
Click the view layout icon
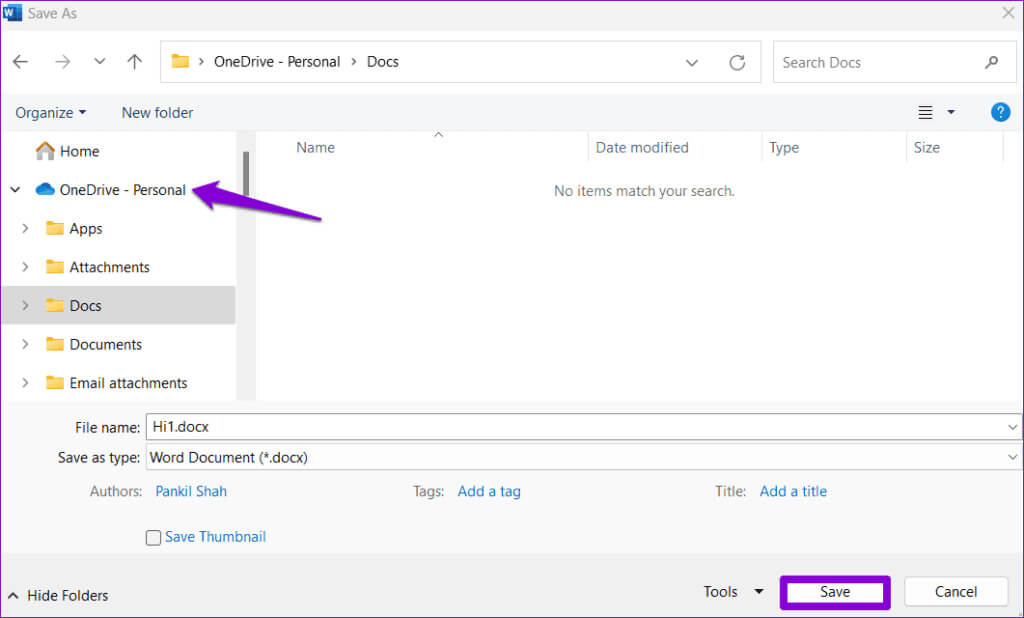926,112
